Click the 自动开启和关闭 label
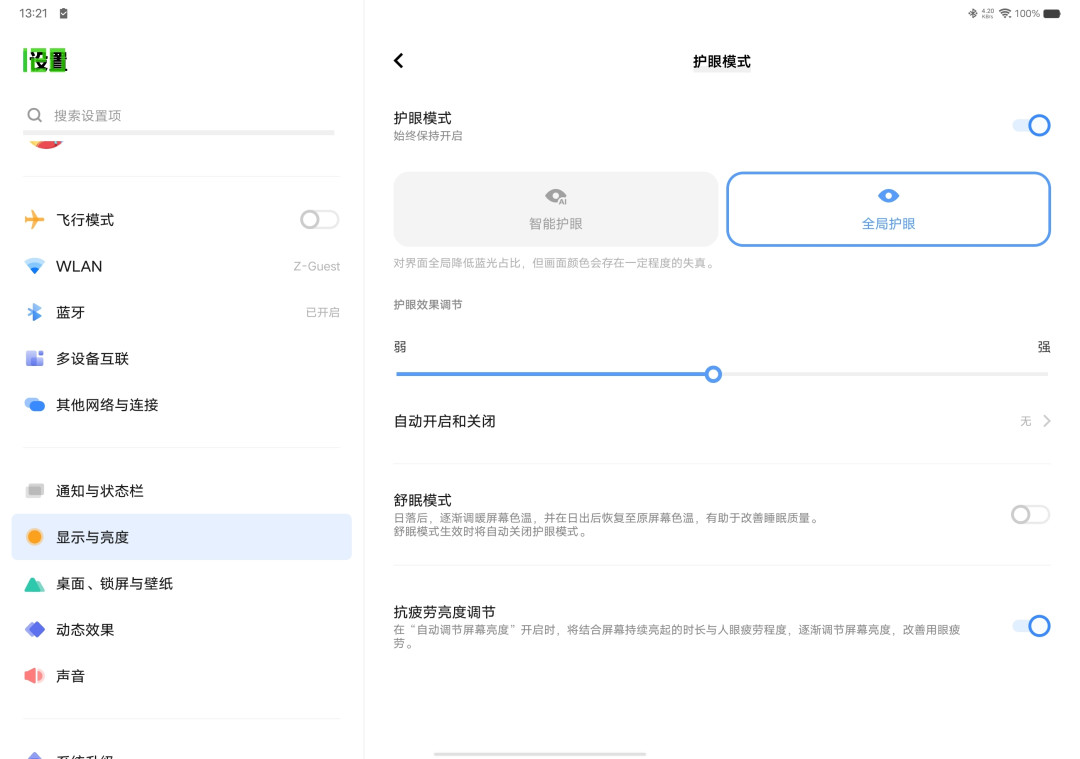 point(444,421)
